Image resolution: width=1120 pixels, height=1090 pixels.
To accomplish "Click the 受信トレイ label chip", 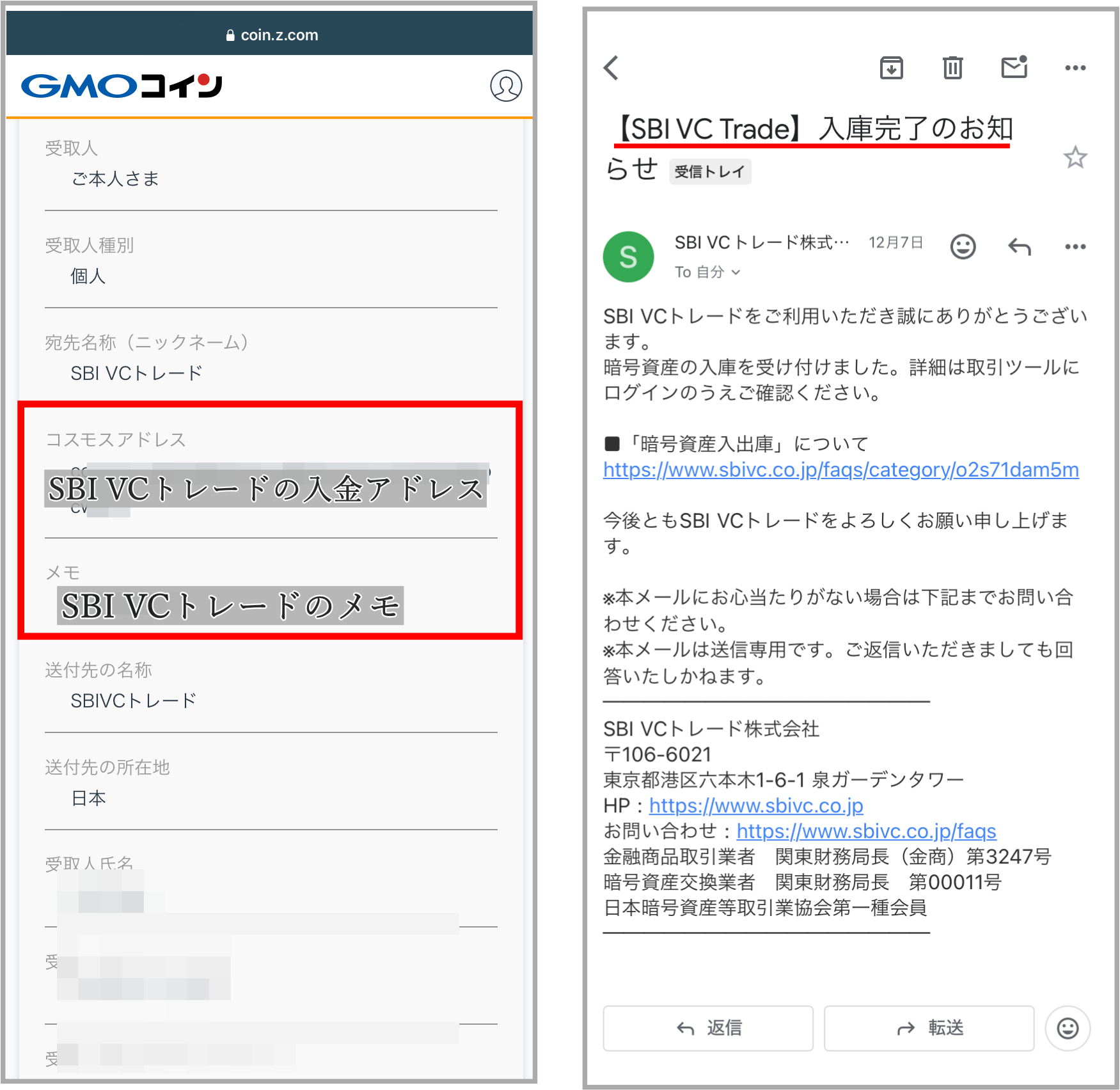I will coord(710,171).
